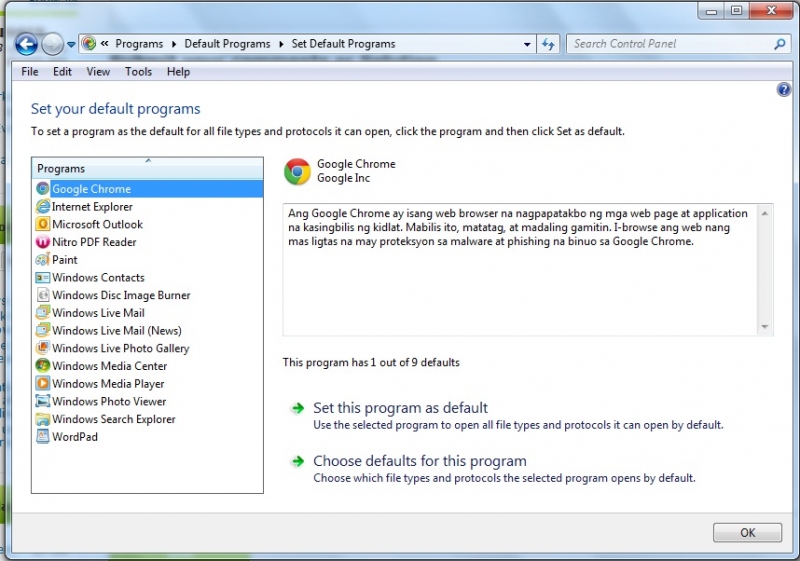Click Choose defaults for this program
The image size is (800, 561).
point(419,461)
